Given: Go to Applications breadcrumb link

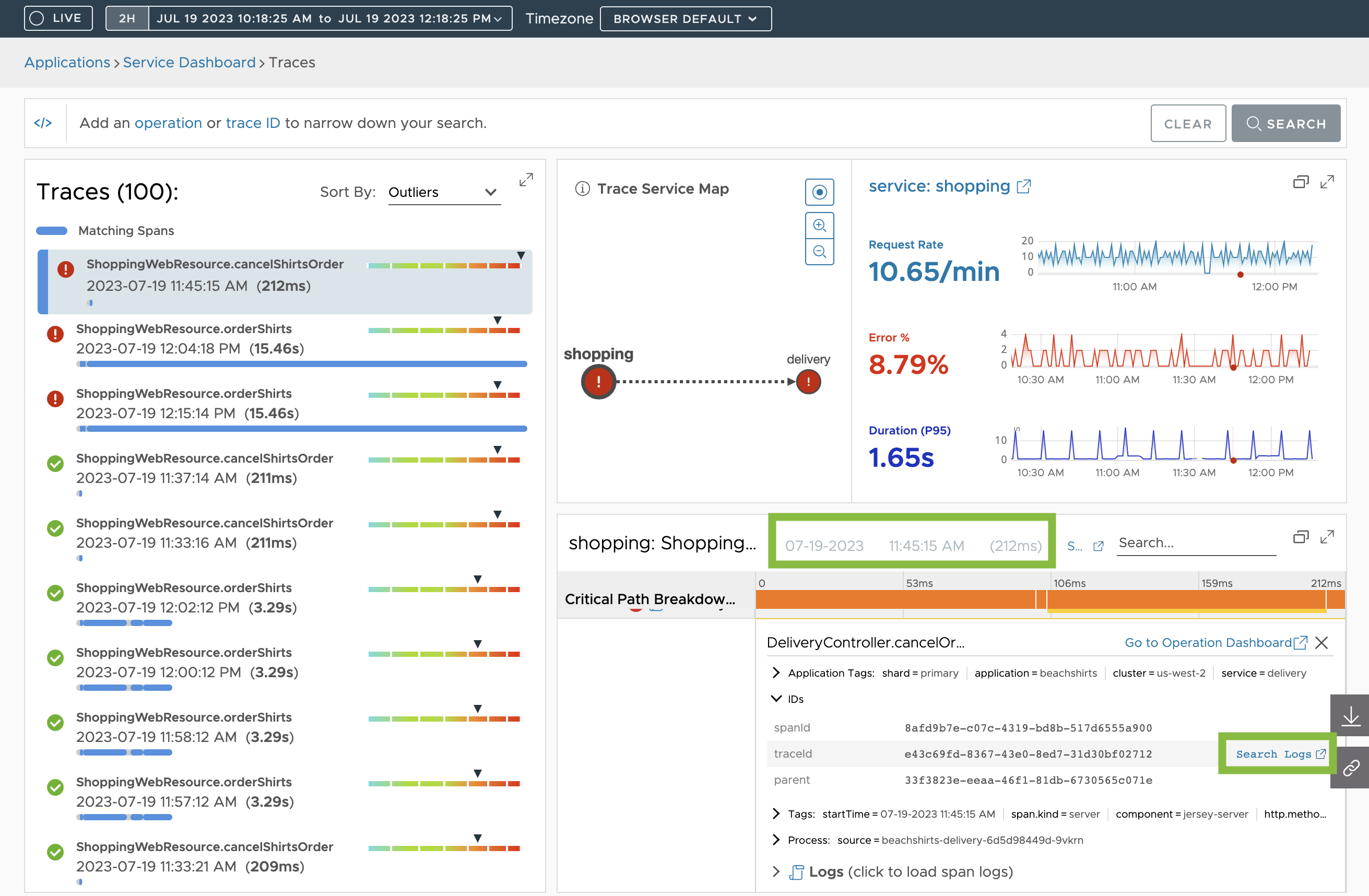Looking at the screenshot, I should point(67,62).
